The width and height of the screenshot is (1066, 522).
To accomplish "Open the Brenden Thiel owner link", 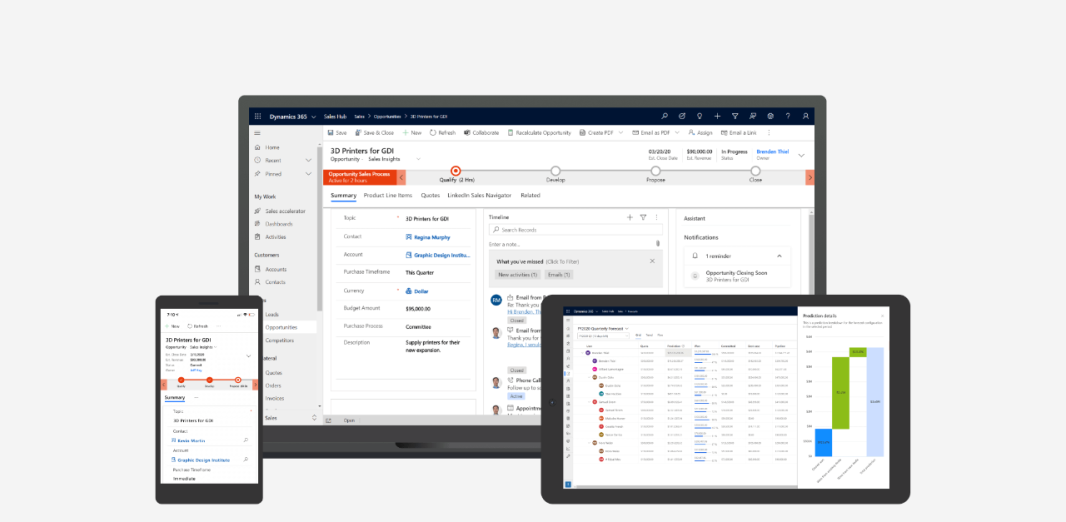I will tap(773, 152).
